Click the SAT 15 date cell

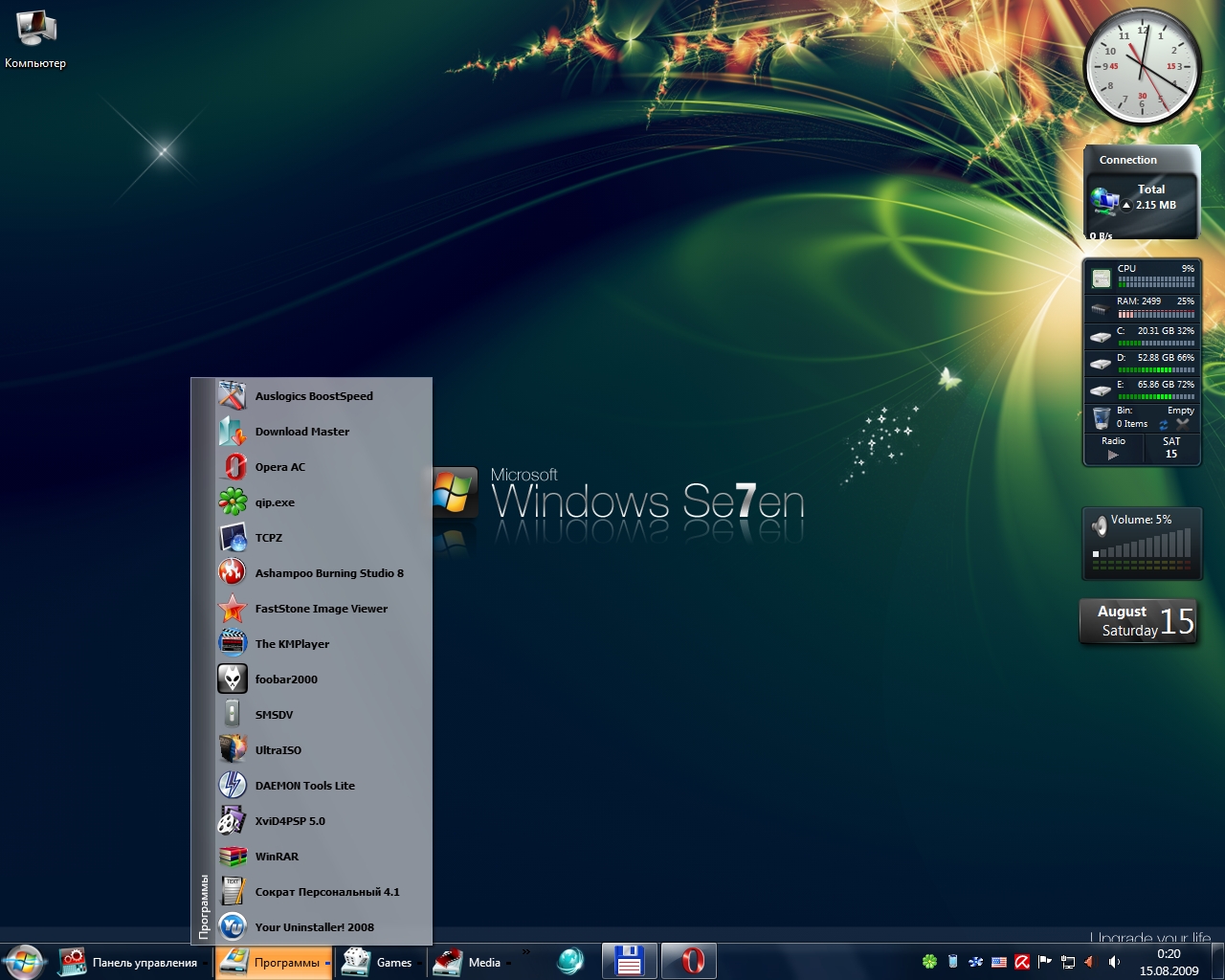click(1171, 448)
